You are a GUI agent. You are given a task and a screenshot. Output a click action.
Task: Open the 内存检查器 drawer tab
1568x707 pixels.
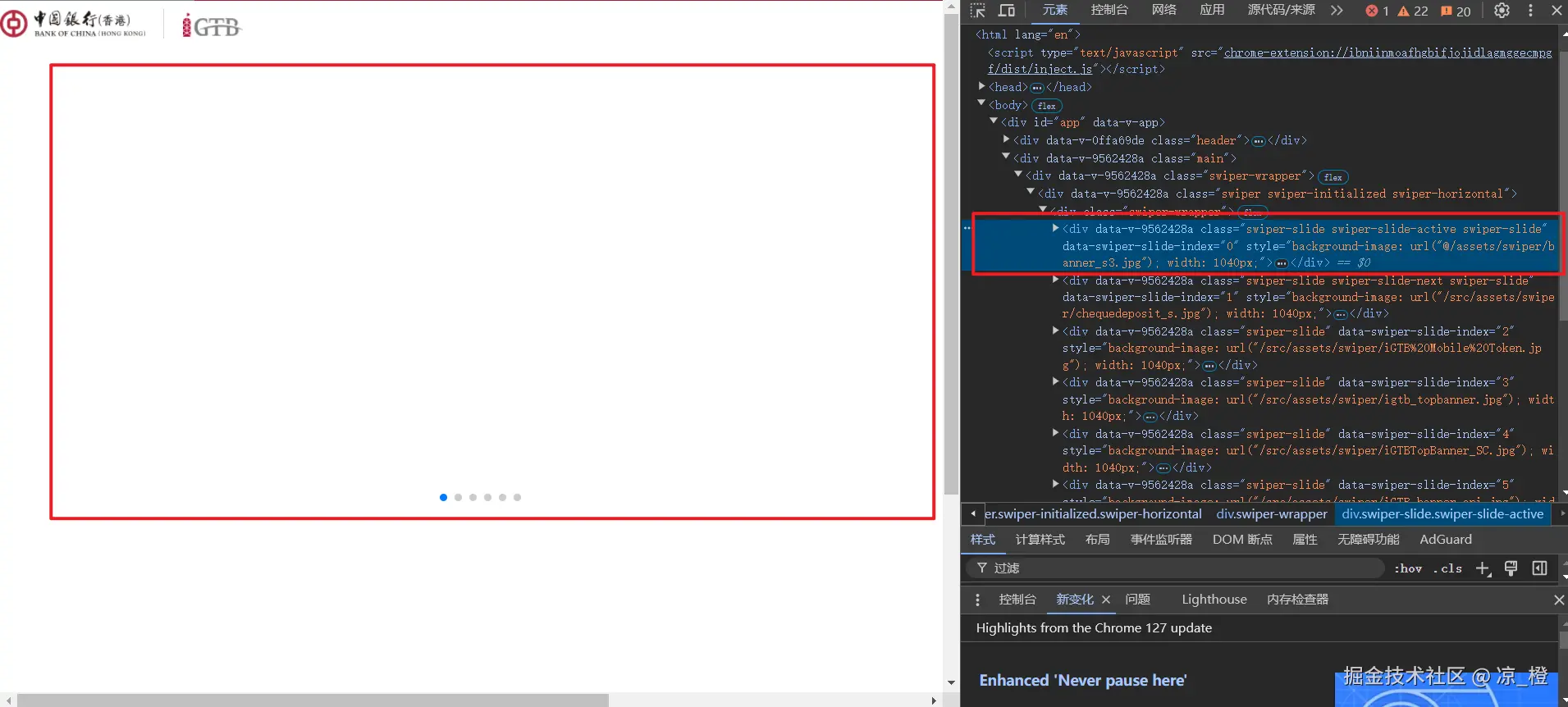pos(1298,600)
